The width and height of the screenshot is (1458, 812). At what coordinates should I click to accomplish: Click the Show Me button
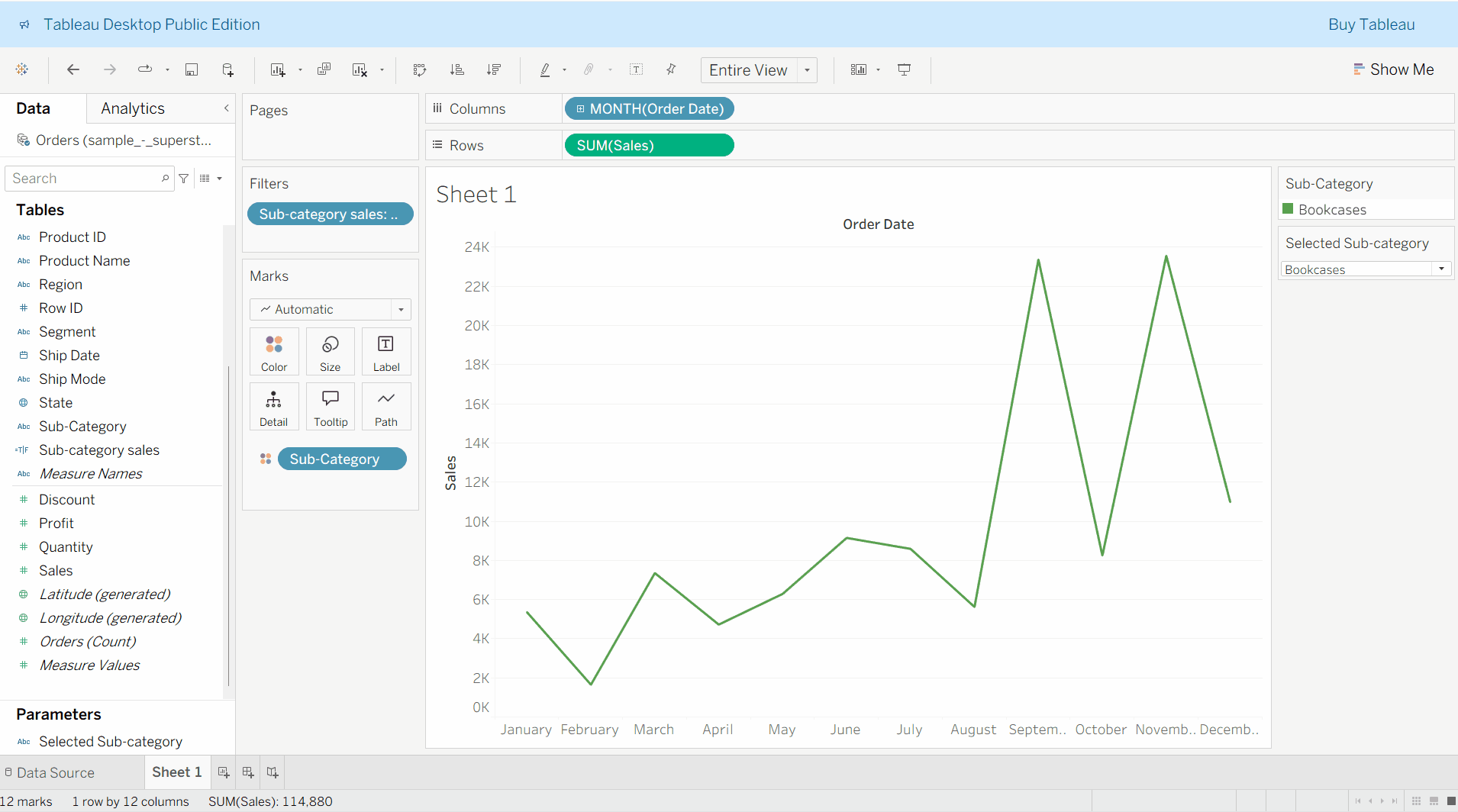[x=1393, y=69]
